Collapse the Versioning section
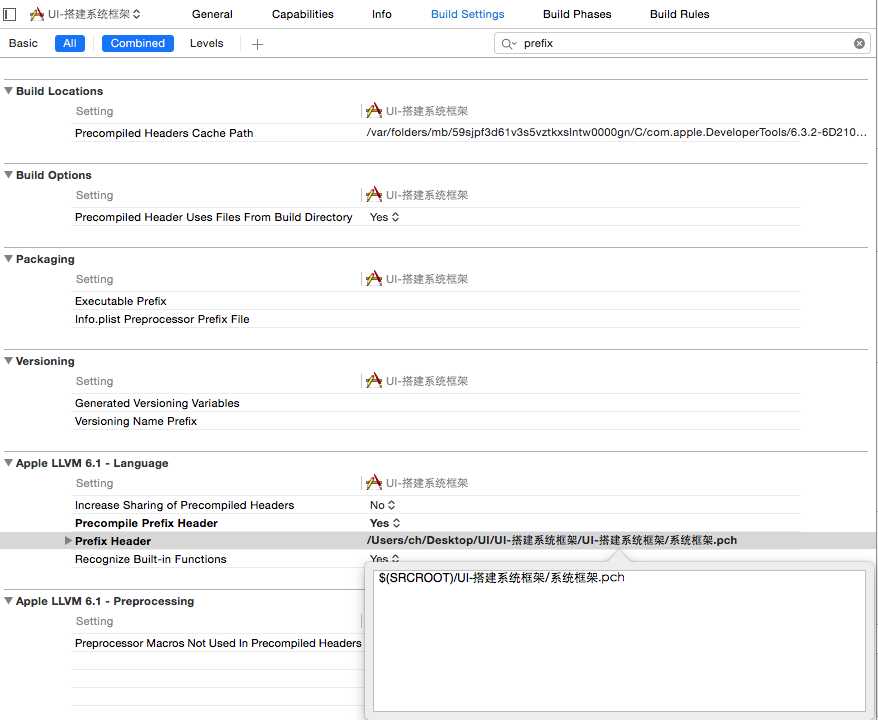Image resolution: width=878 pixels, height=720 pixels. 8,361
